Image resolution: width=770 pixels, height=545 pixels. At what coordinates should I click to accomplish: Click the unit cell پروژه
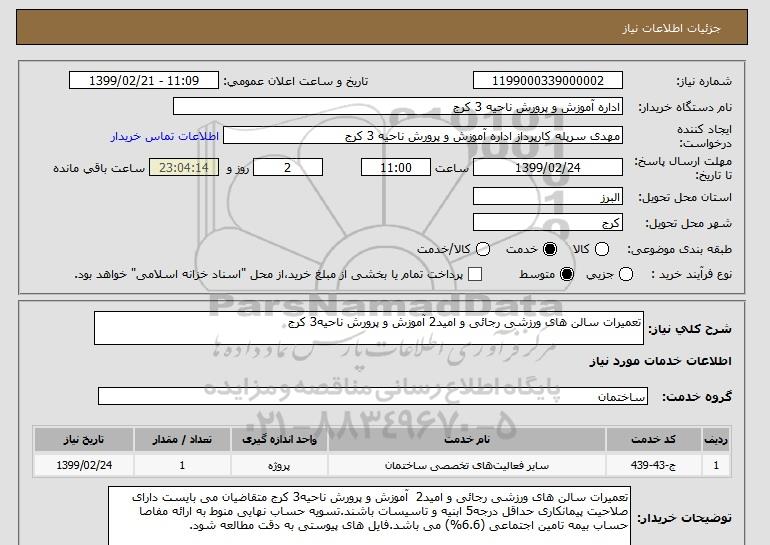point(279,465)
